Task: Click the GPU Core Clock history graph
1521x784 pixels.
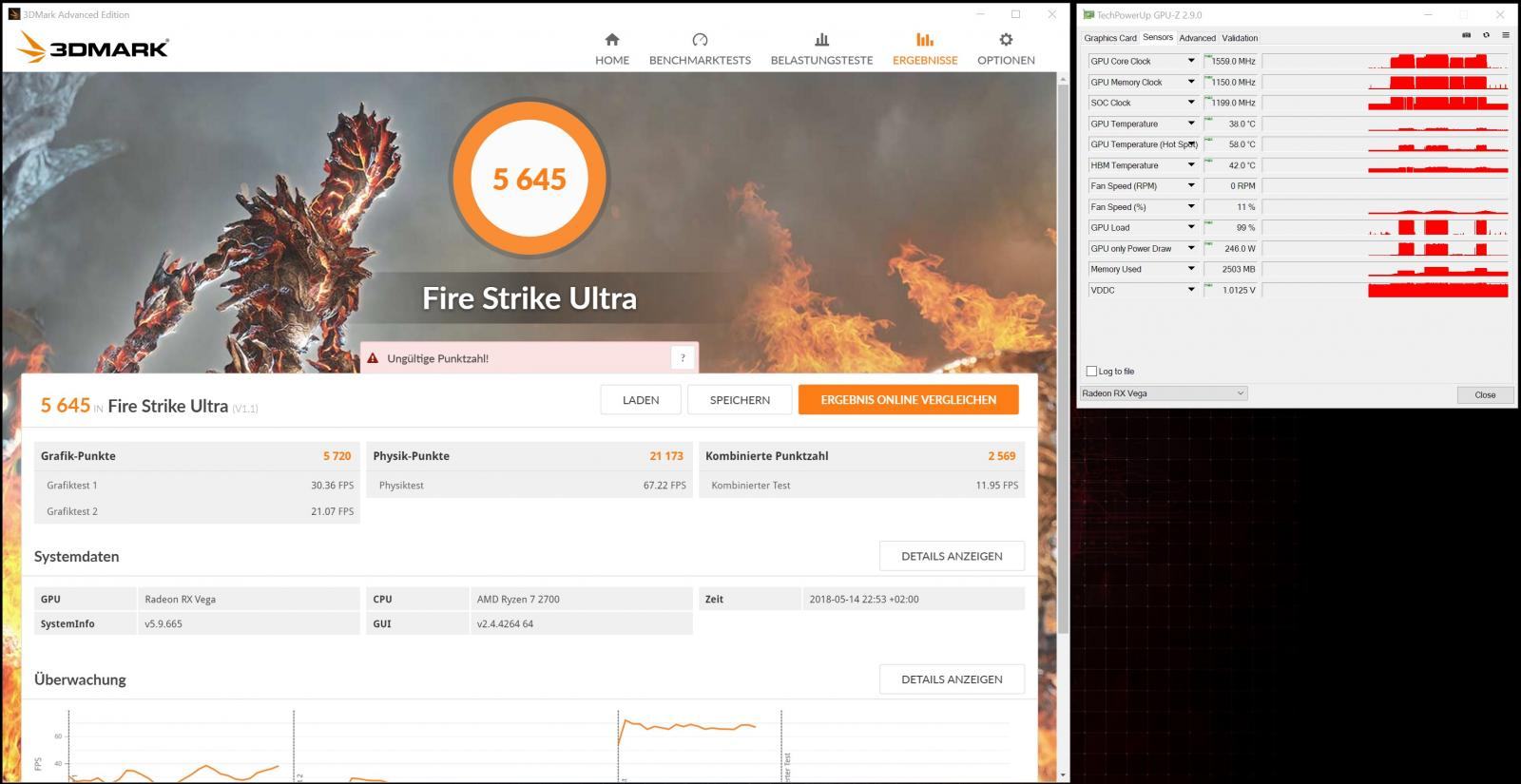Action: [1385, 61]
